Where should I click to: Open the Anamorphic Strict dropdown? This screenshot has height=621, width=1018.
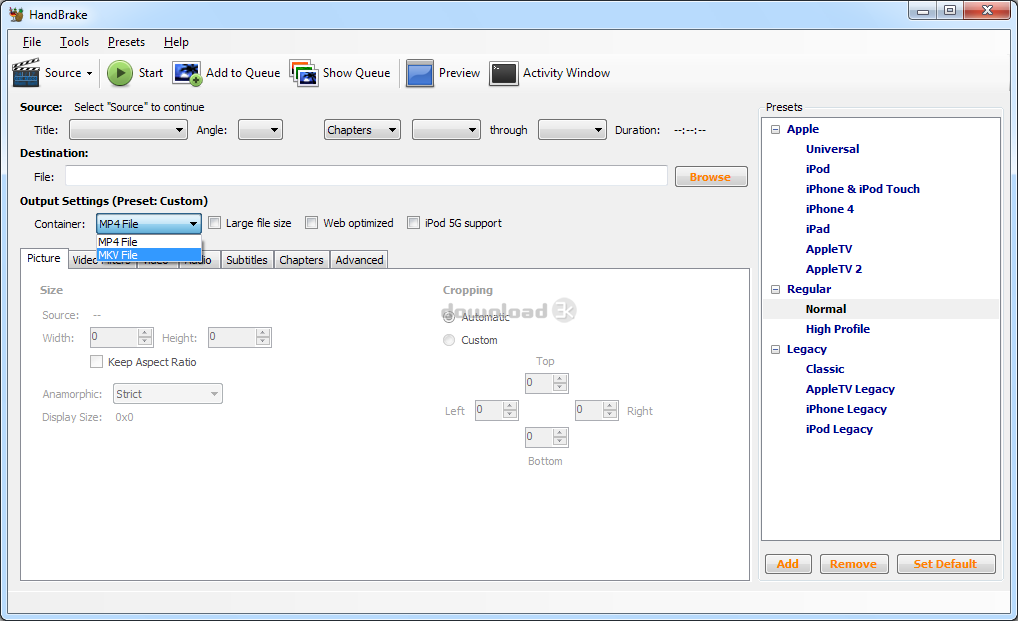212,393
